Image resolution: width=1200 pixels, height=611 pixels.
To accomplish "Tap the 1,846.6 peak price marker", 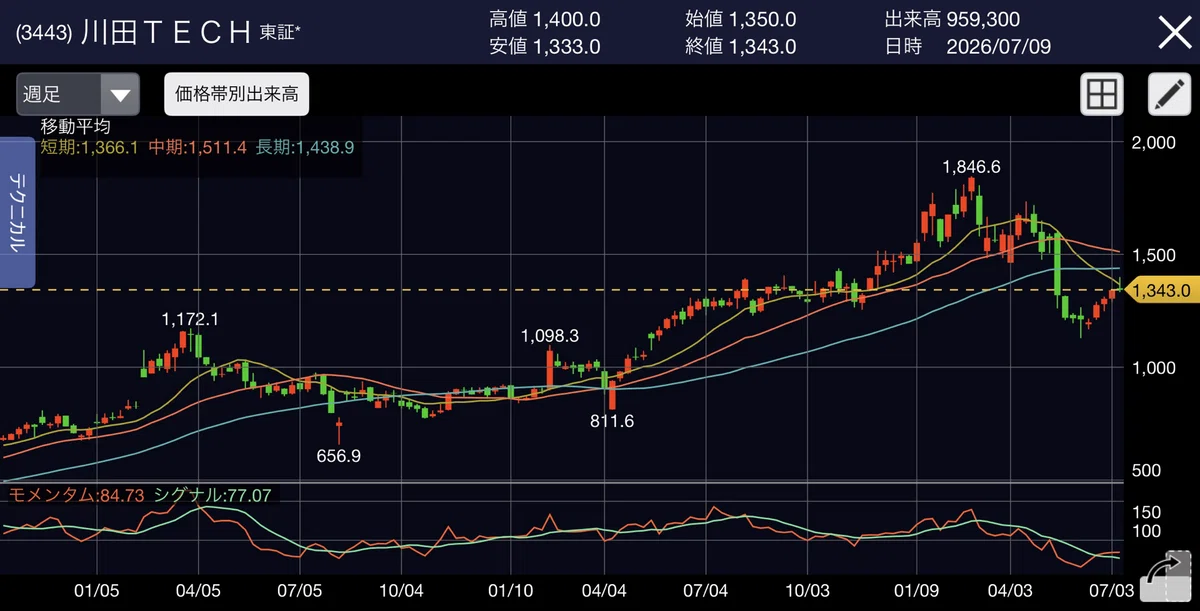I will [x=971, y=167].
